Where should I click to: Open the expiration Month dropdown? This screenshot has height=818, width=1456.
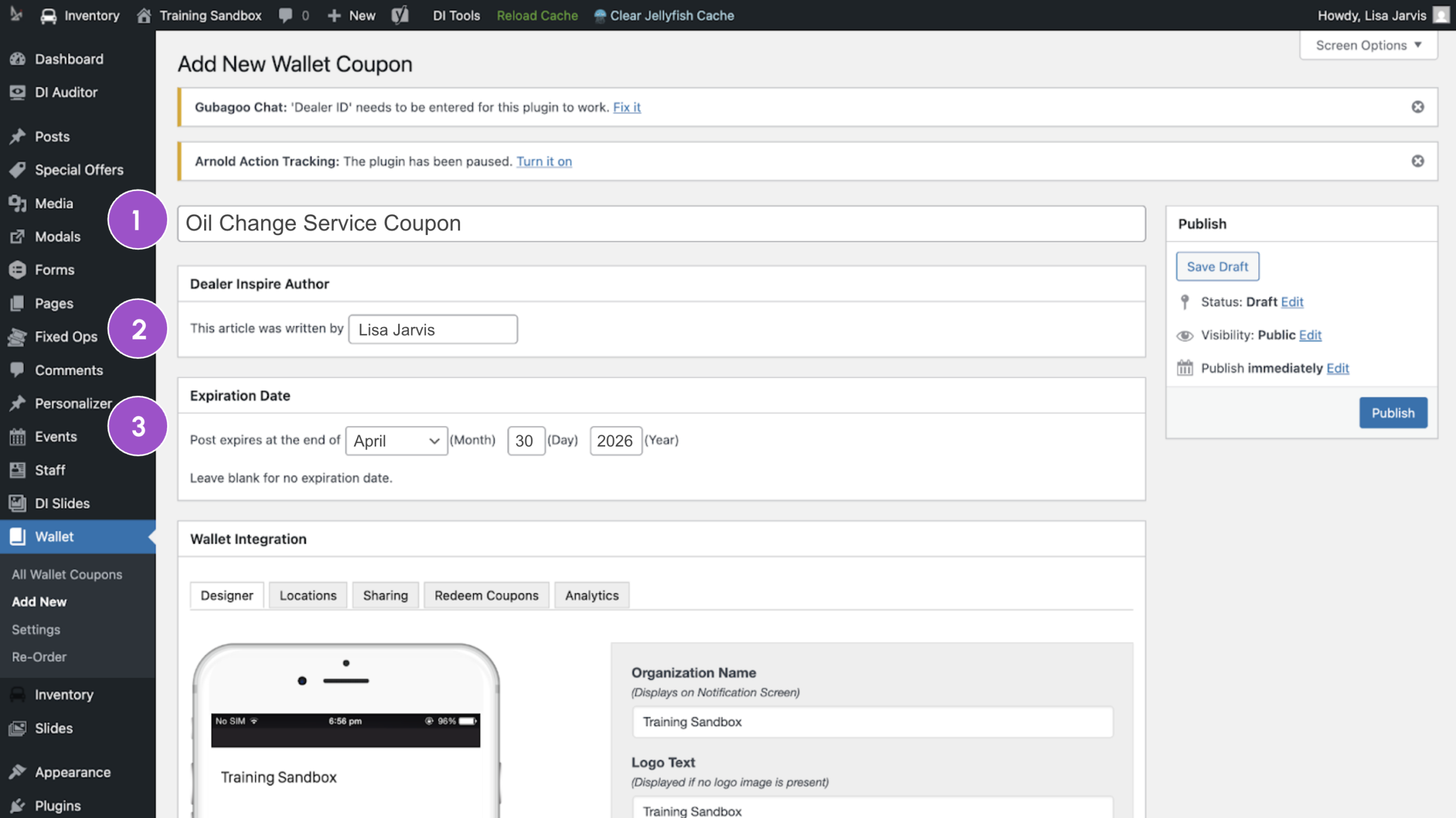pyautogui.click(x=396, y=441)
